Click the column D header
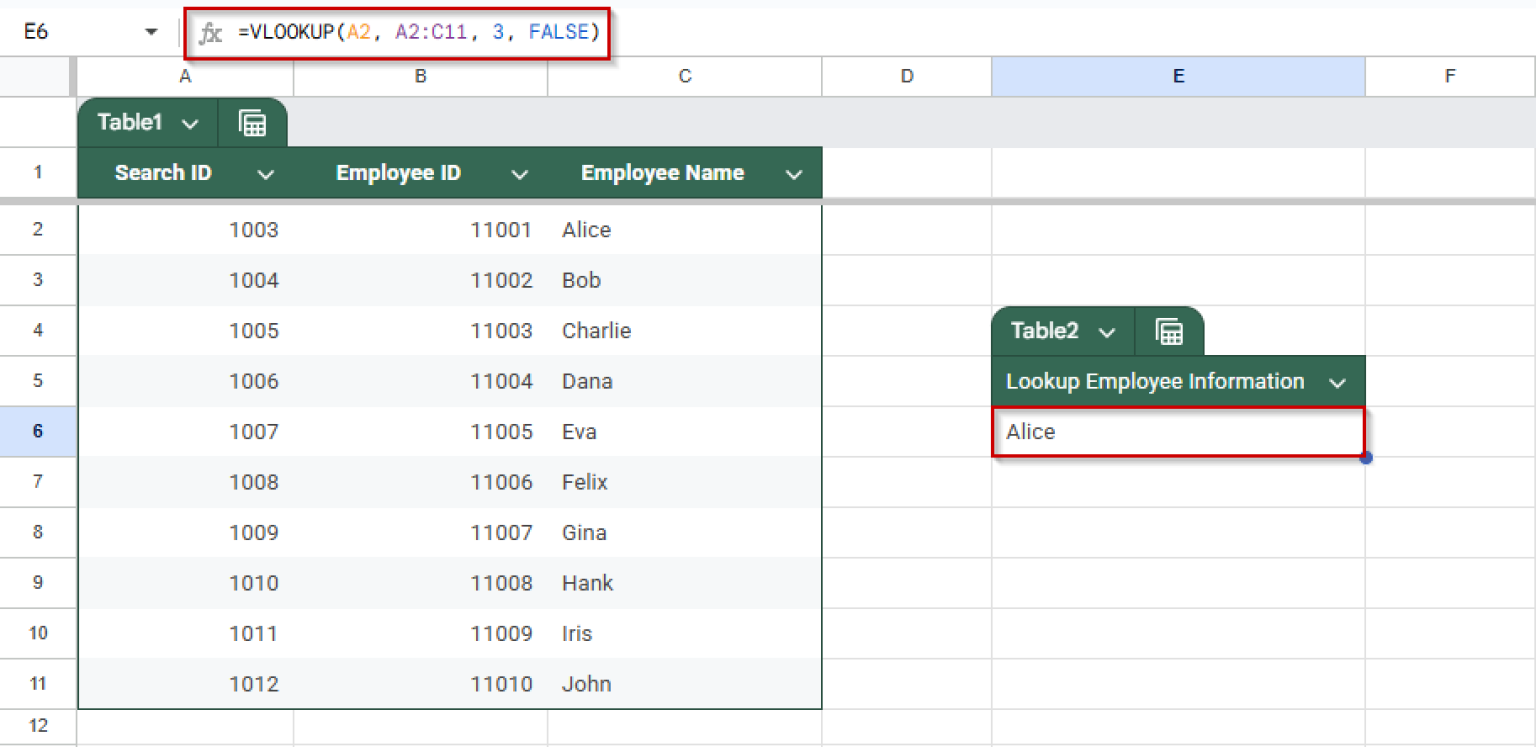This screenshot has width=1536, height=747. tap(906, 76)
